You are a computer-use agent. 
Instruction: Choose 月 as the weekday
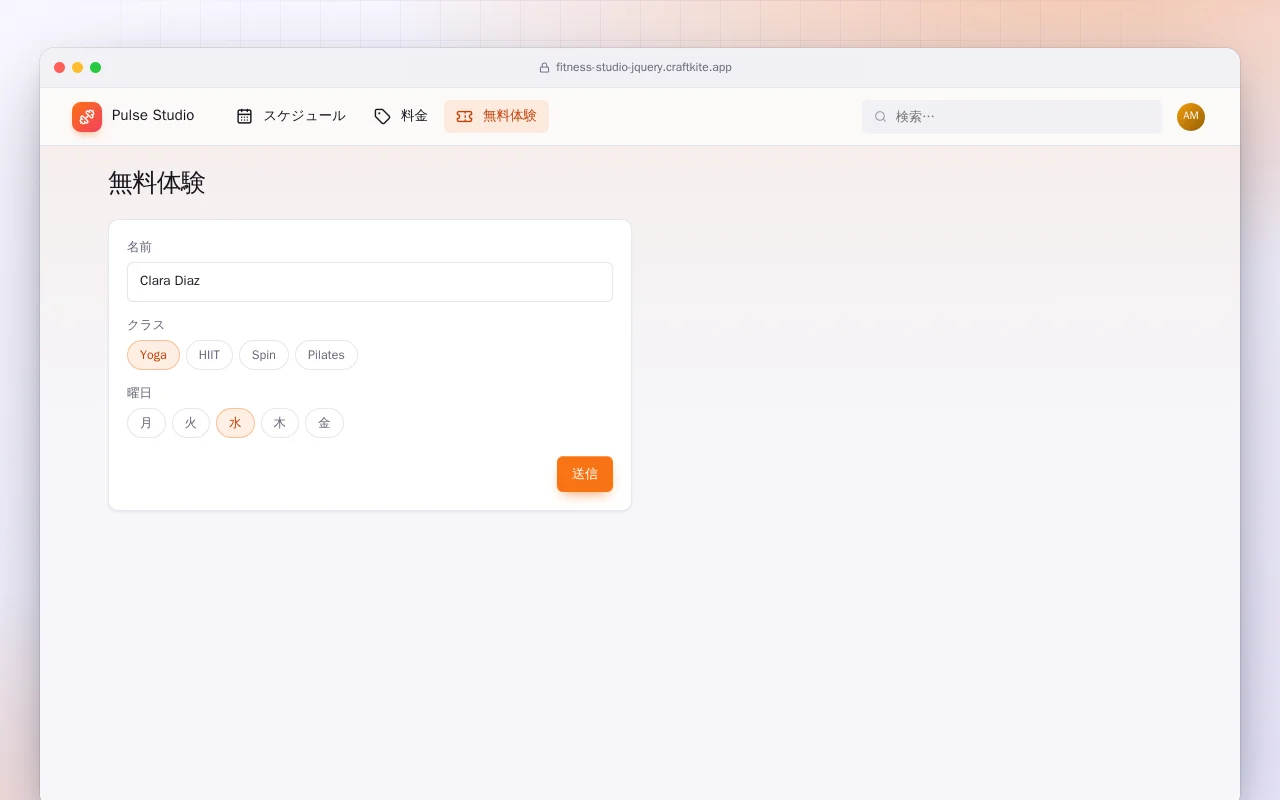[146, 423]
